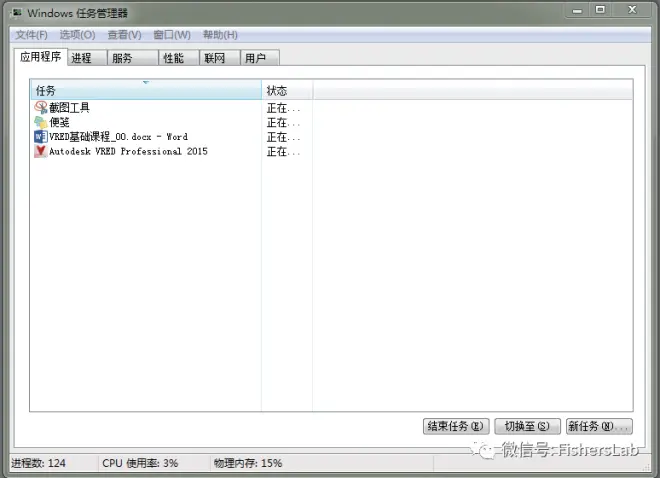Open the 查看(V) menu
Viewport: 660px width, 478px height.
point(124,35)
